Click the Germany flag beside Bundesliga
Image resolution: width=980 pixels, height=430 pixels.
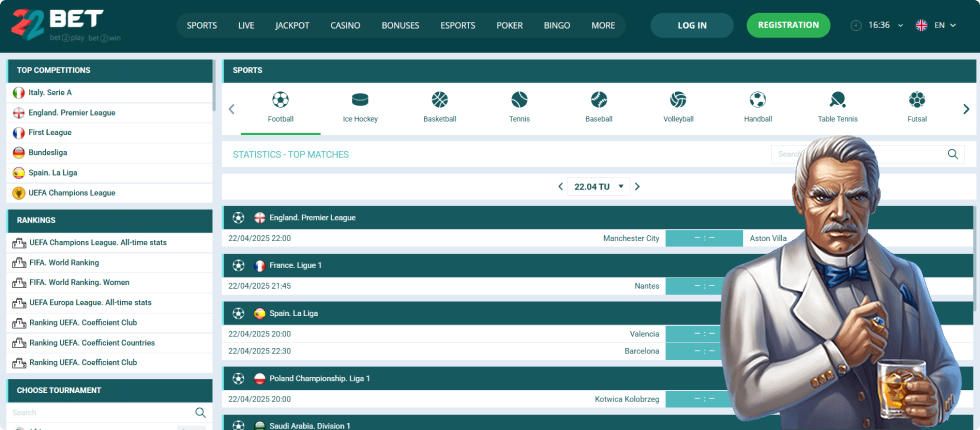point(19,152)
